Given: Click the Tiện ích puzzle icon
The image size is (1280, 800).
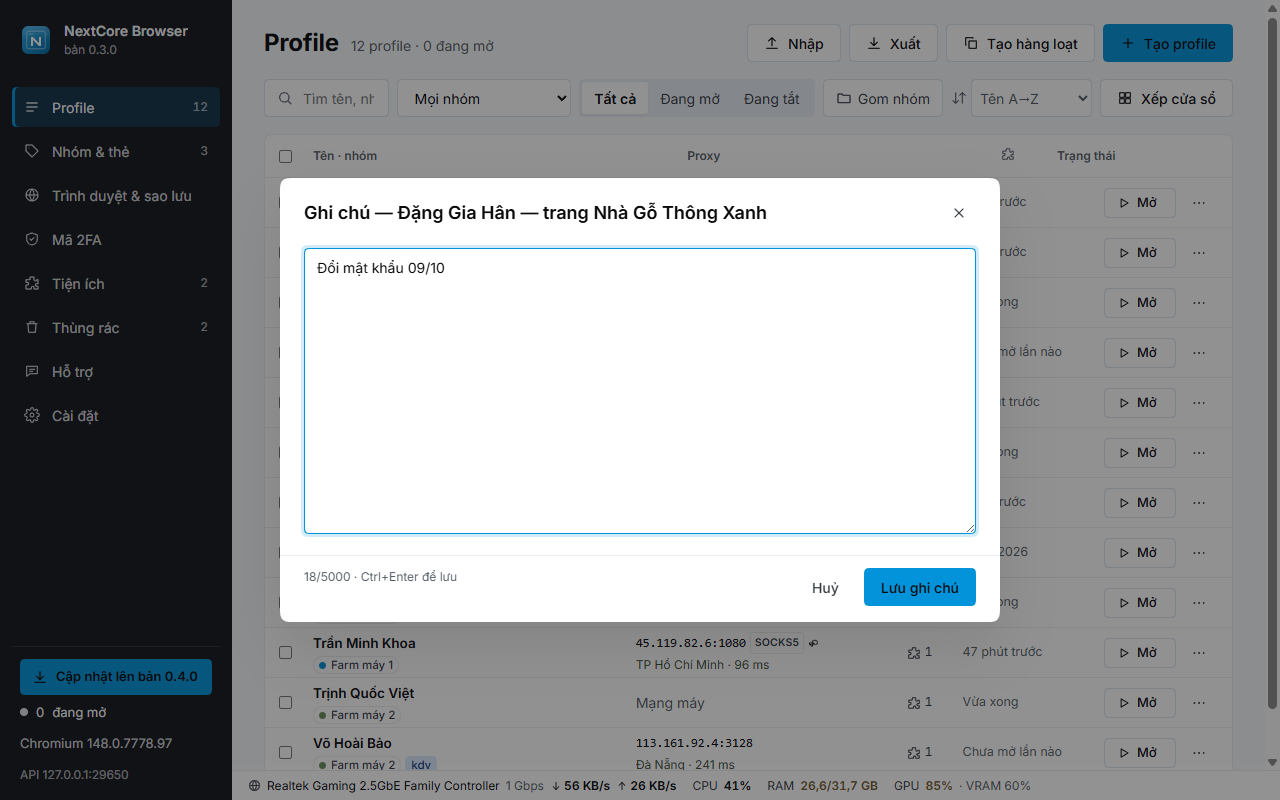Looking at the screenshot, I should [x=32, y=283].
